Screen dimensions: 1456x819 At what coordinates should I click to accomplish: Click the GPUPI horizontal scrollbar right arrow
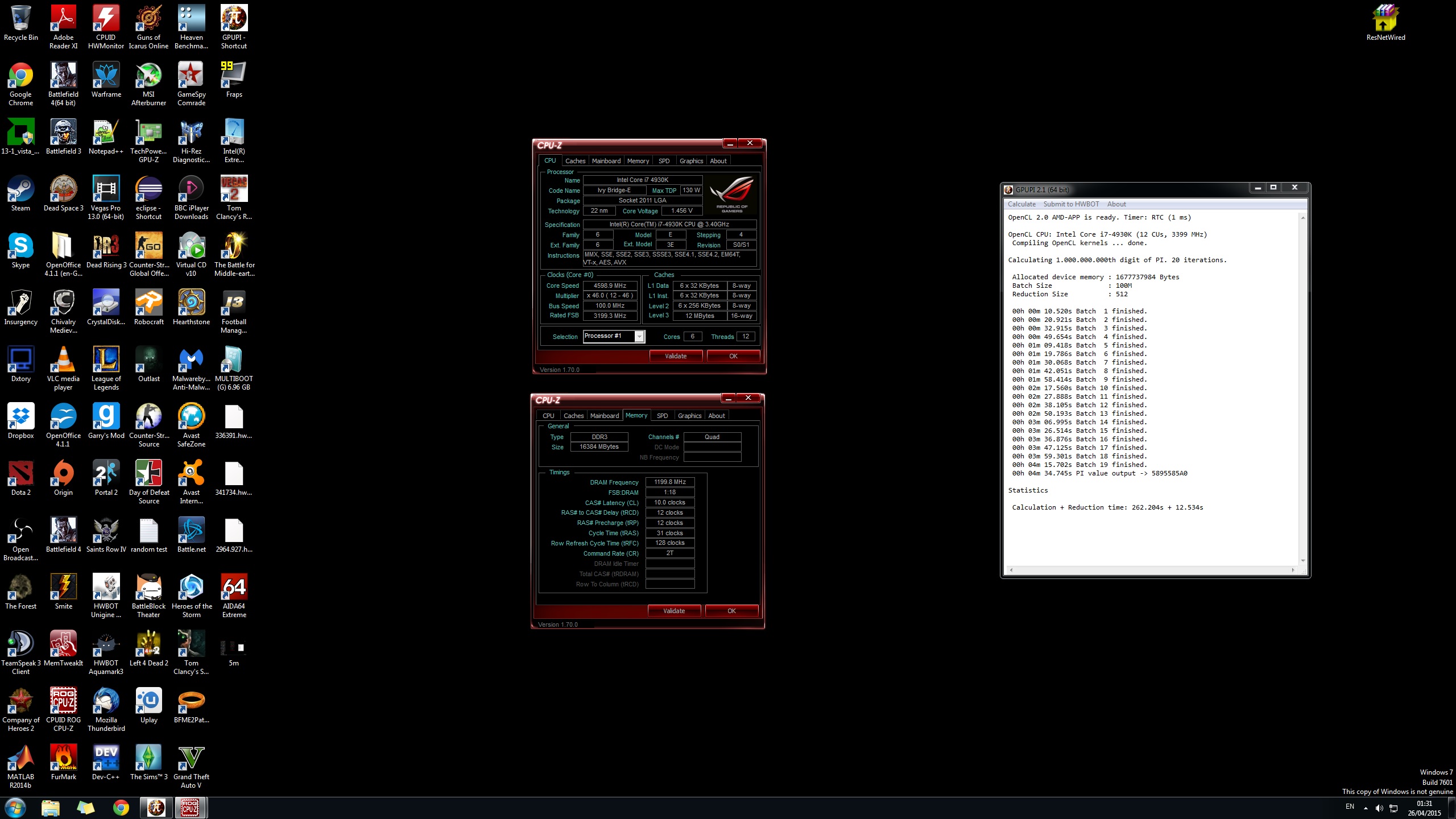1293,569
